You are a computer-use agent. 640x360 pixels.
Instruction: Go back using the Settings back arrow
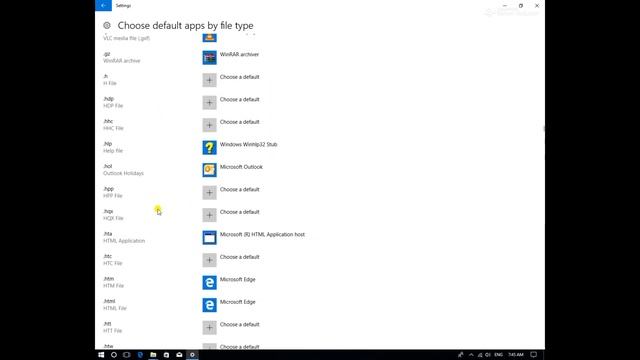click(x=103, y=5)
